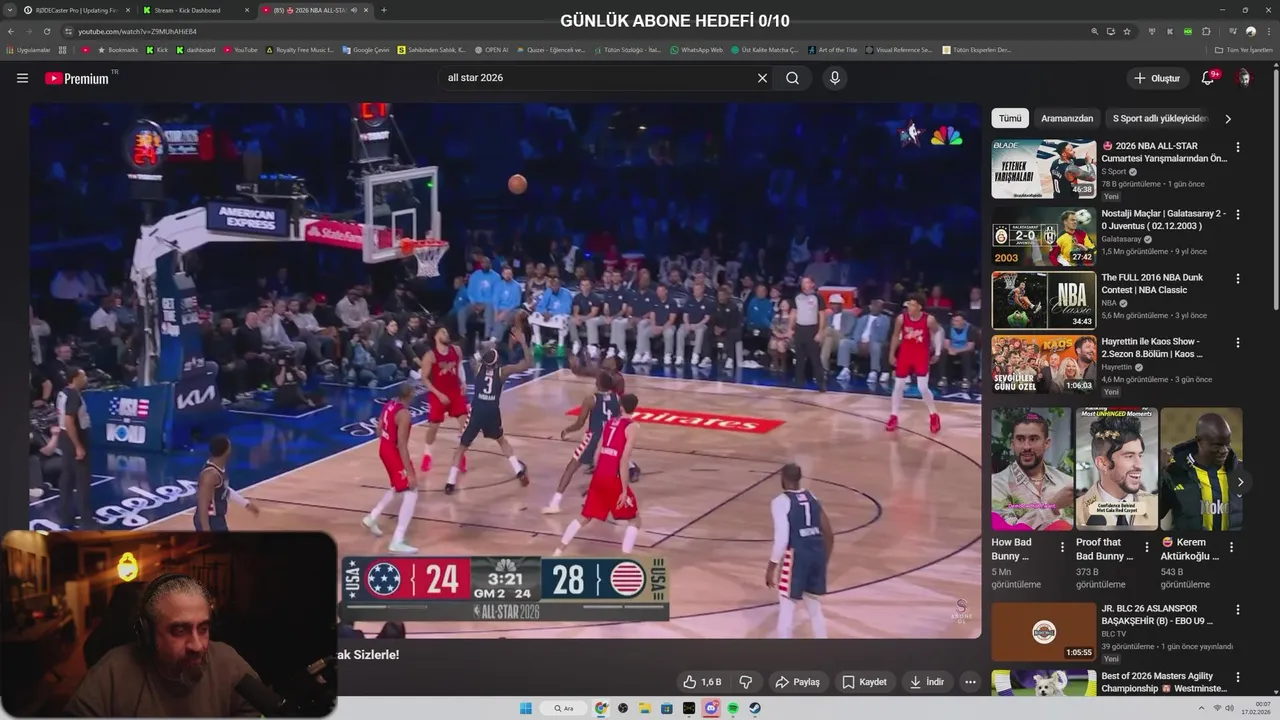This screenshot has width=1280, height=720.
Task: Open options for Proof that Bad Bunny short
Action: click(1147, 548)
